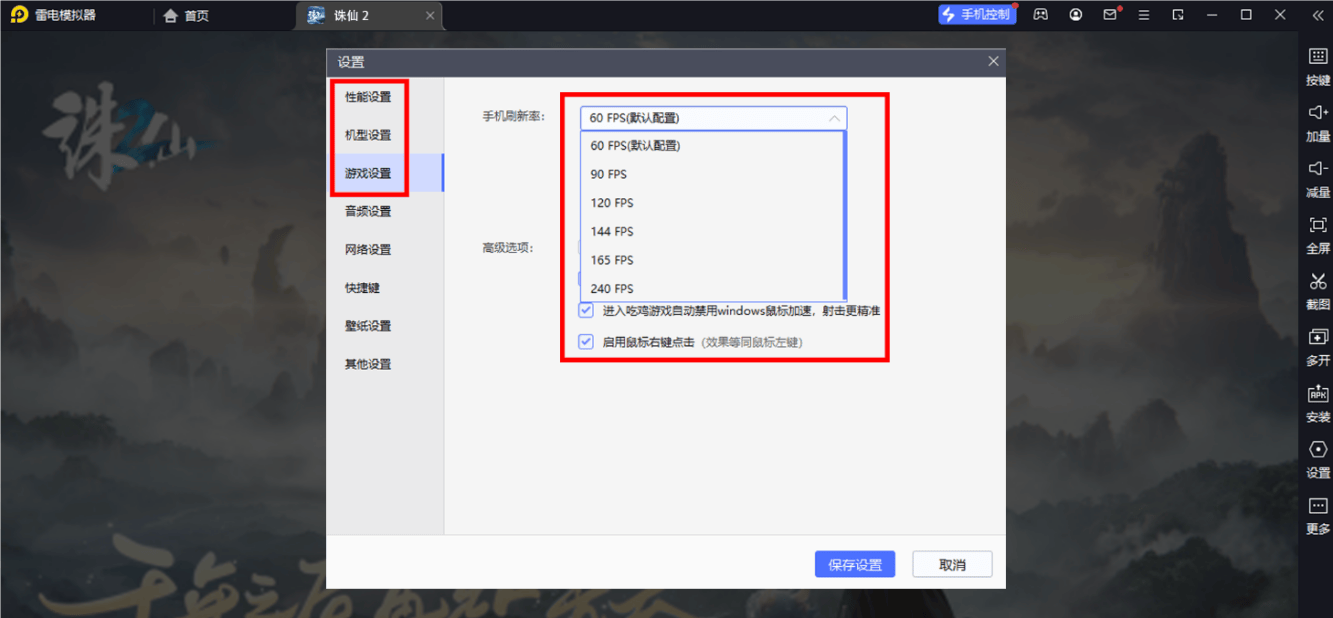Open the gamepad icon in title bar
This screenshot has width=1333, height=618.
click(x=1040, y=15)
